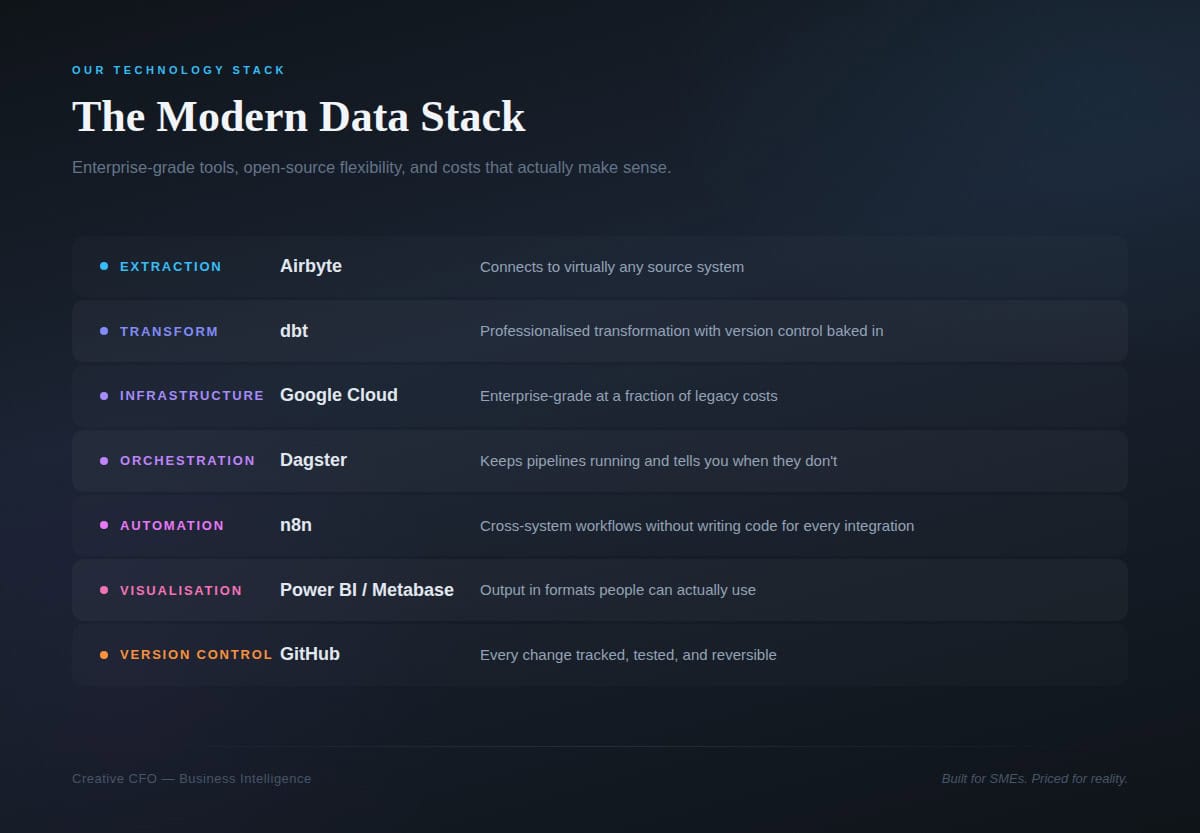1200x833 pixels.
Task: Click the blue dot beside EXTRACTION
Action: (x=104, y=266)
